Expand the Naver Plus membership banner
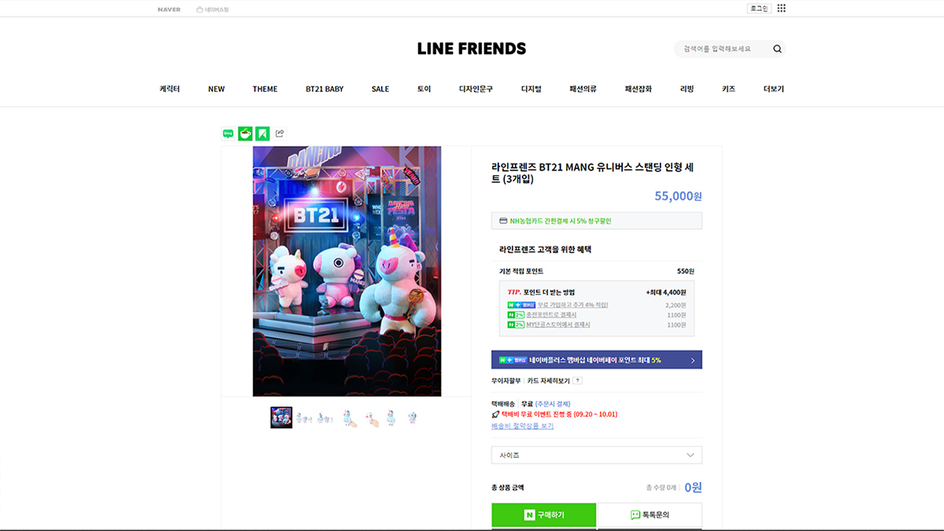The image size is (944, 531). 597,360
